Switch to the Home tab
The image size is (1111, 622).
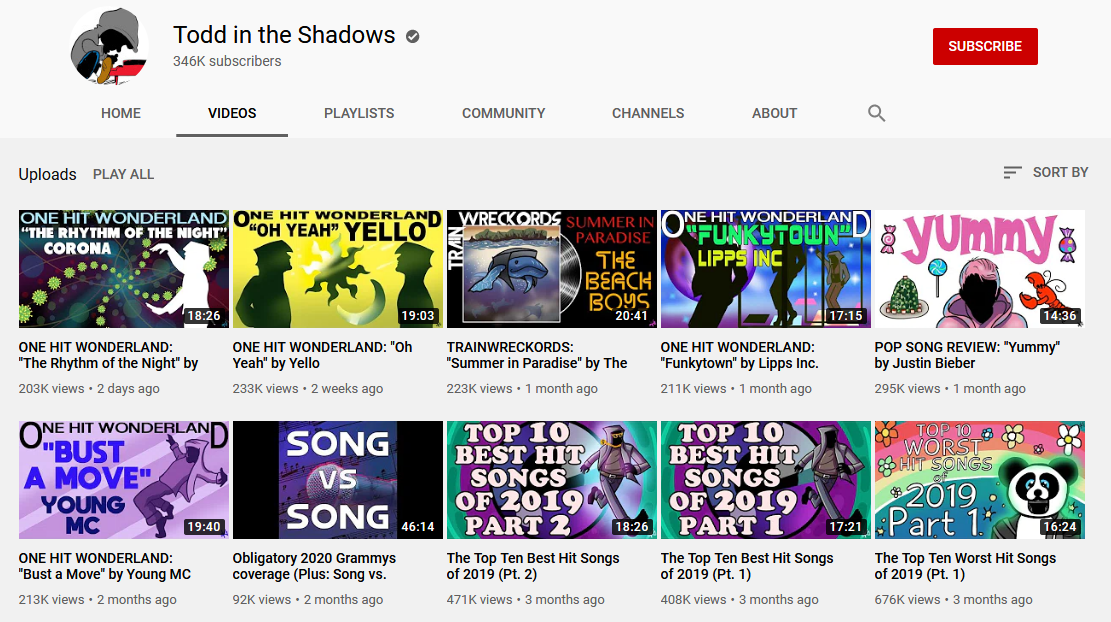(120, 113)
